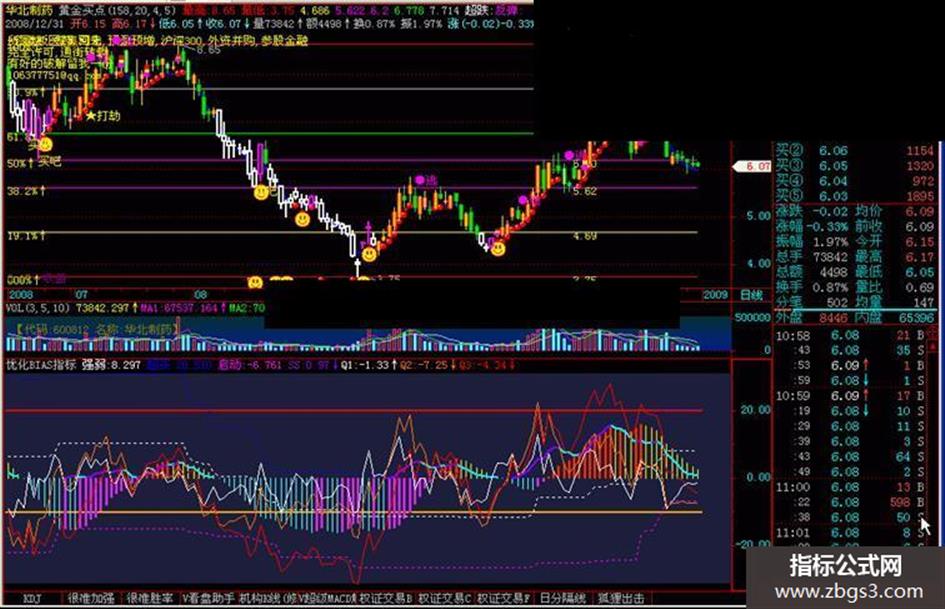Click the 总手 73842 value

(x=830, y=257)
